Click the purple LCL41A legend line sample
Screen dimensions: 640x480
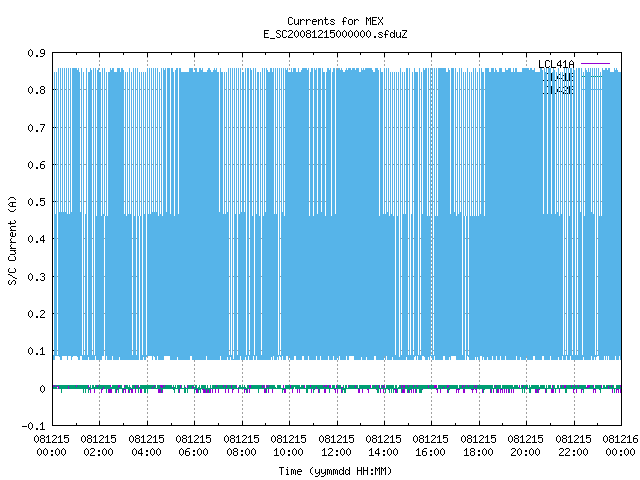point(595,64)
